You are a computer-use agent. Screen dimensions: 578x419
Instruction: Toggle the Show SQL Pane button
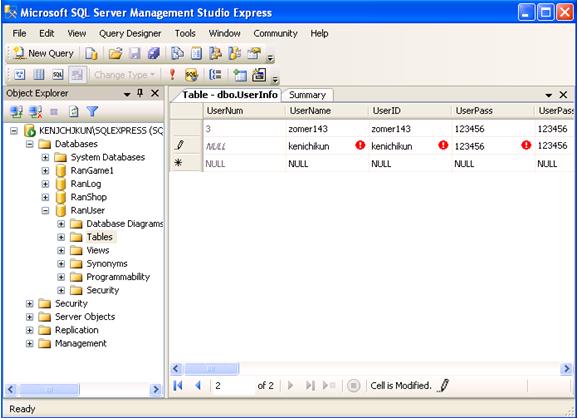(x=58, y=75)
